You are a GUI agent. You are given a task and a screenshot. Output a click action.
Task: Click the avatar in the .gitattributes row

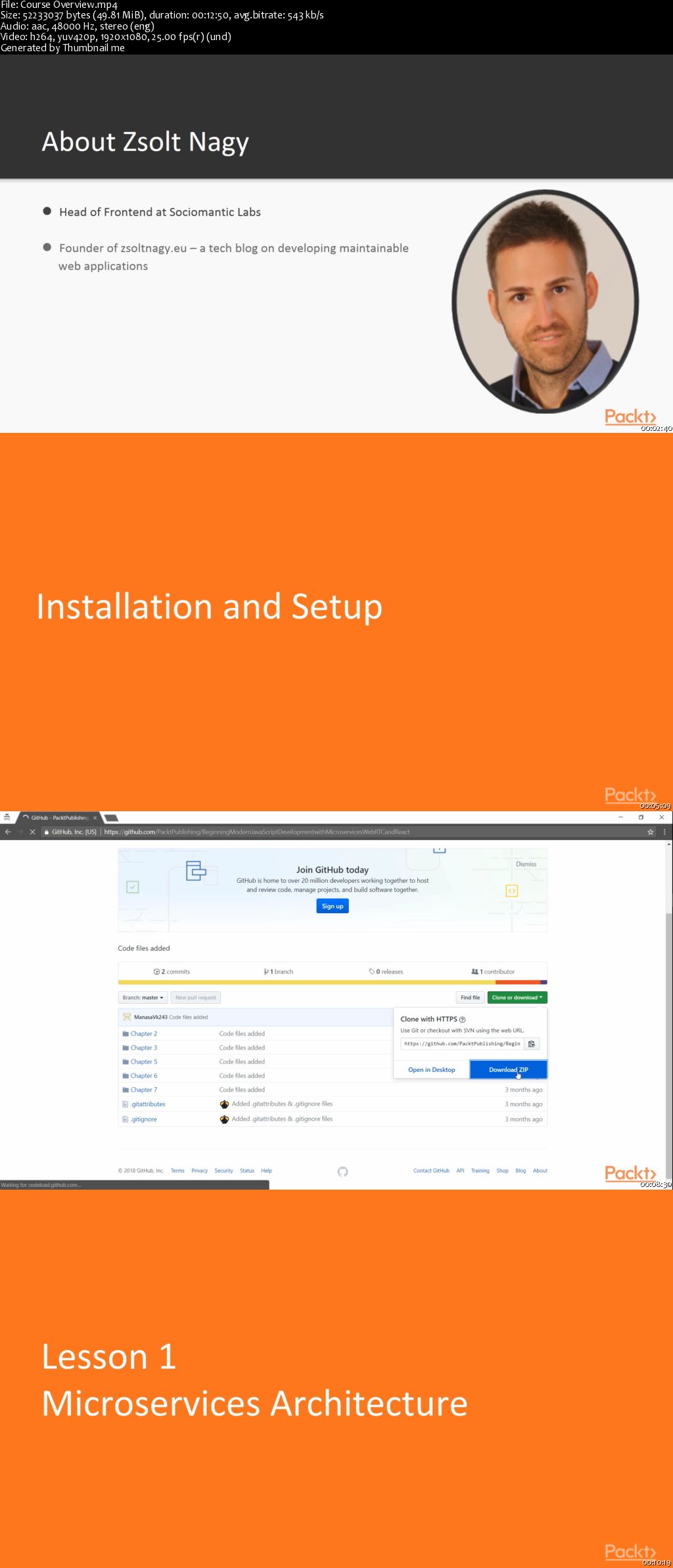click(x=224, y=1104)
